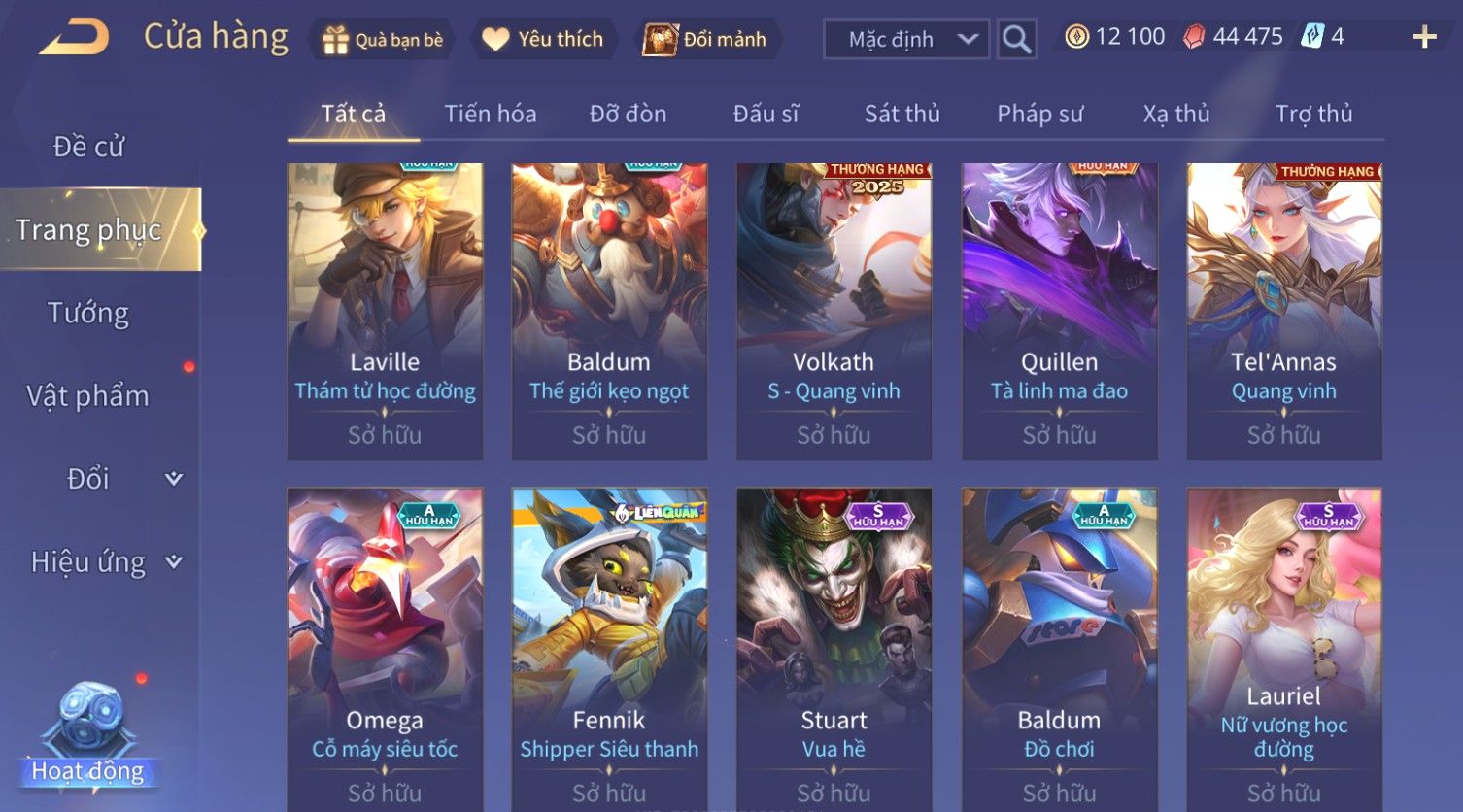Select Vật phẩm in the sidebar
The image size is (1463, 812).
tap(88, 396)
